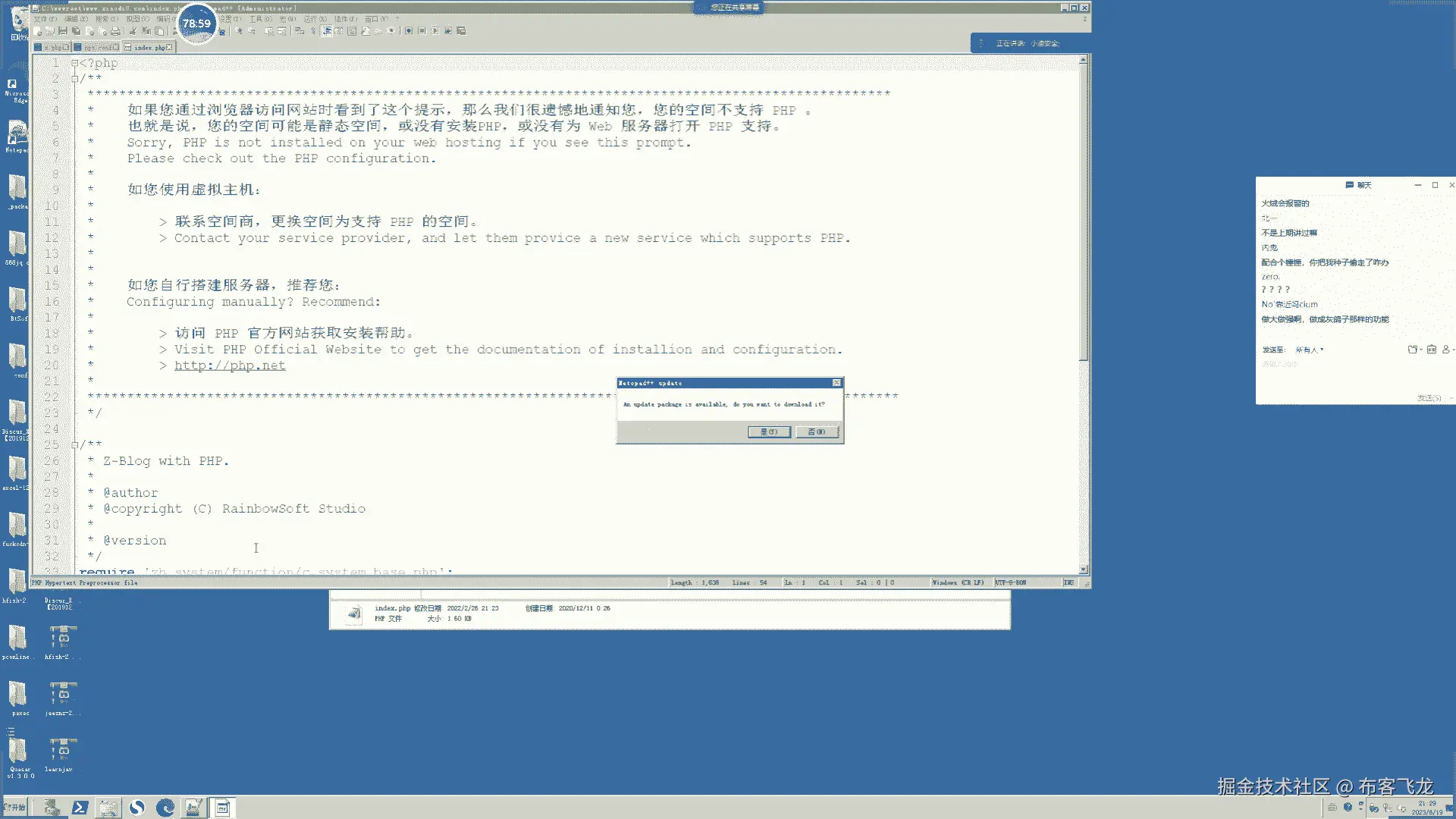Open the 文件 (File) menu
The height and width of the screenshot is (819, 1456).
click(x=45, y=19)
